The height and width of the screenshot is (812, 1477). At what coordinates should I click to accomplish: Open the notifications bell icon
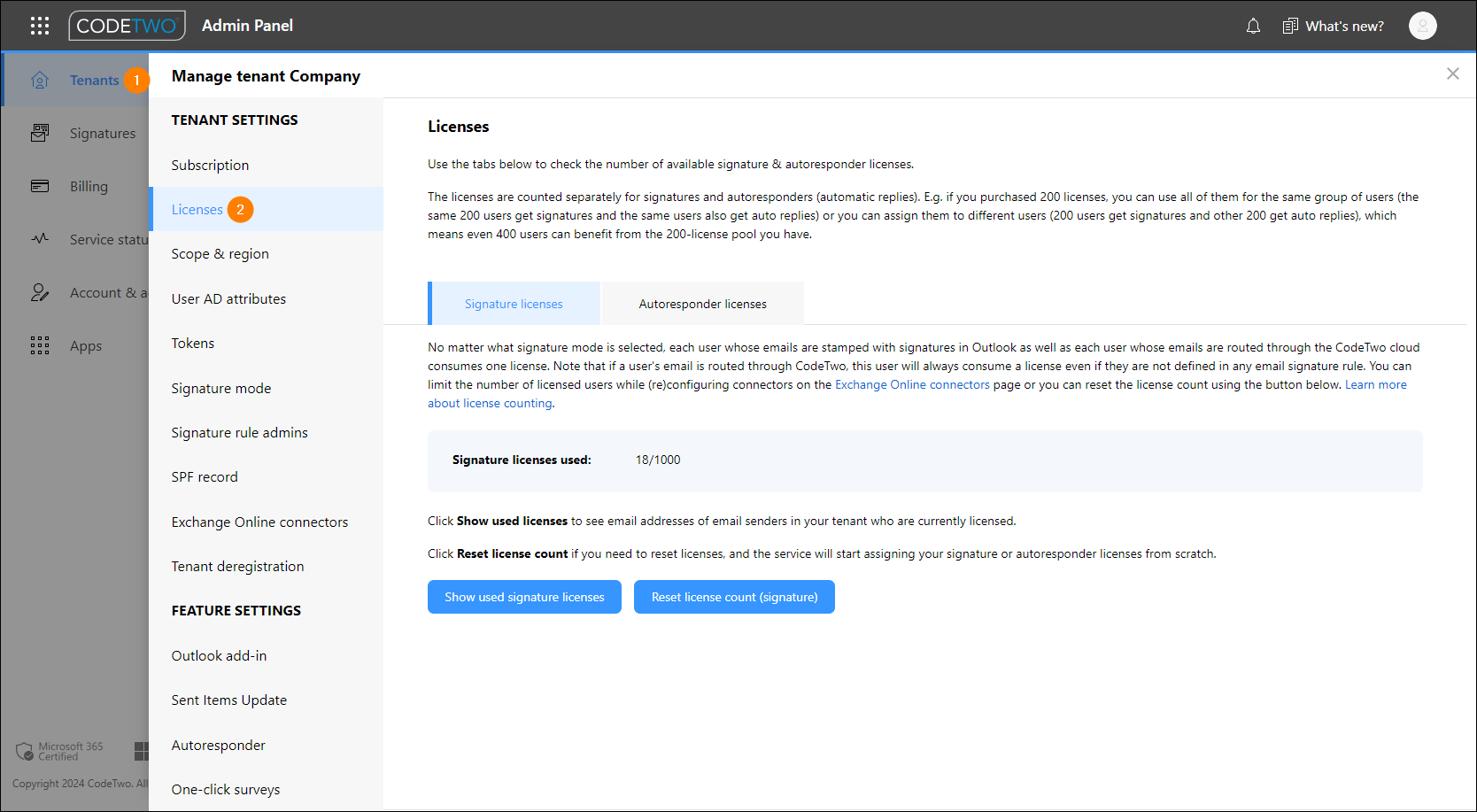coord(1253,26)
